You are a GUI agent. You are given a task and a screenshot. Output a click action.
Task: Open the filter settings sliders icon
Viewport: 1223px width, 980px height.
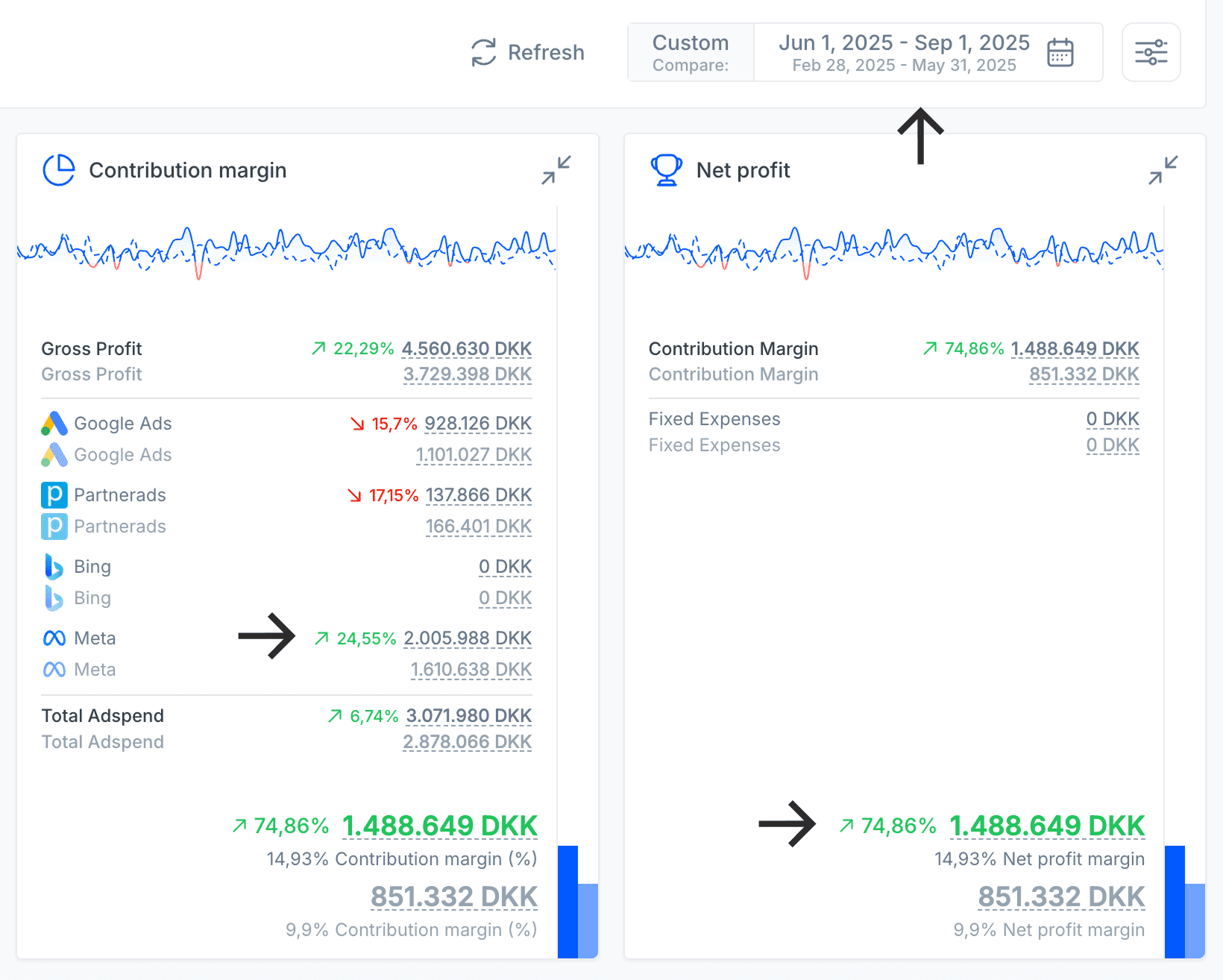click(x=1151, y=52)
